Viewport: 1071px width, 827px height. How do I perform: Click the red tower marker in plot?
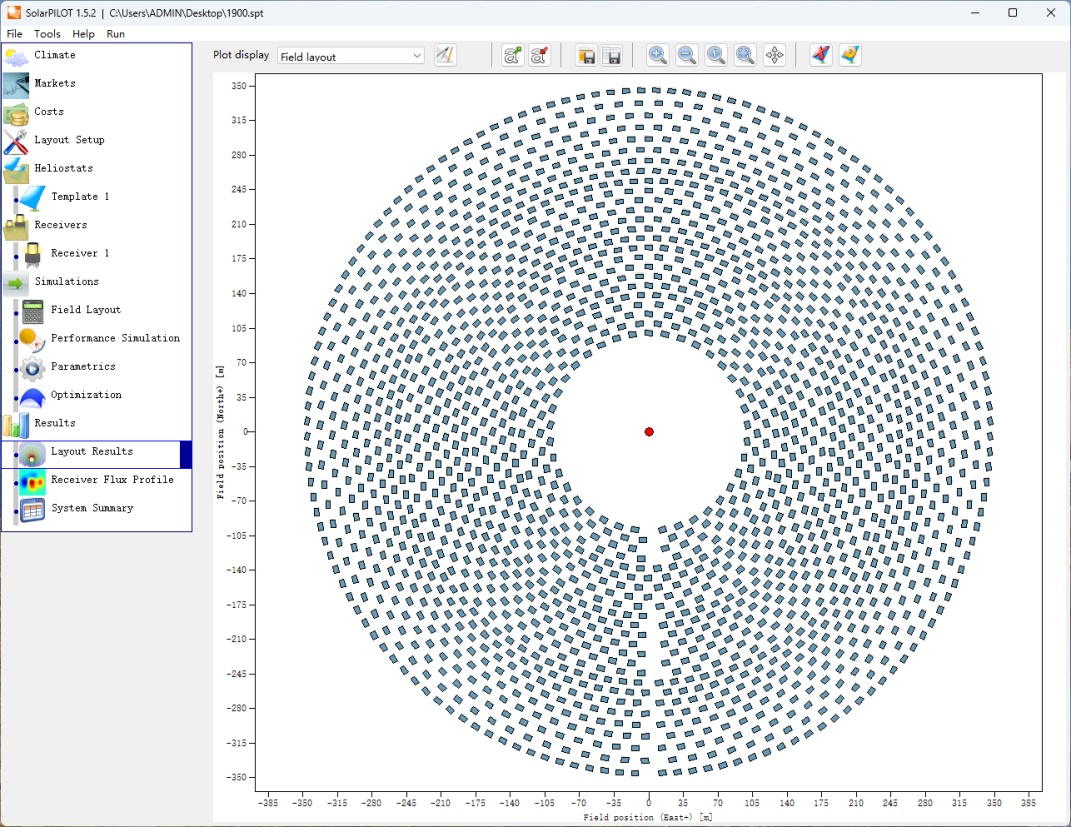point(649,432)
